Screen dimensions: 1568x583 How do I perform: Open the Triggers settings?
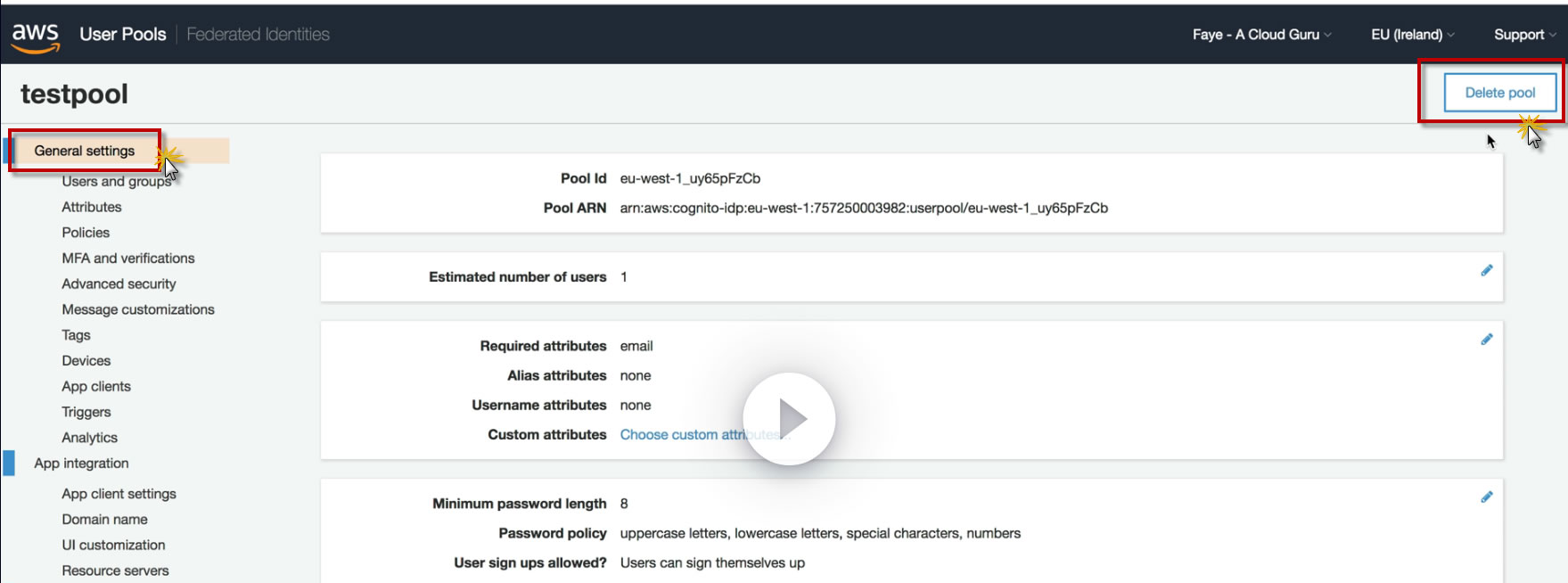pos(86,413)
